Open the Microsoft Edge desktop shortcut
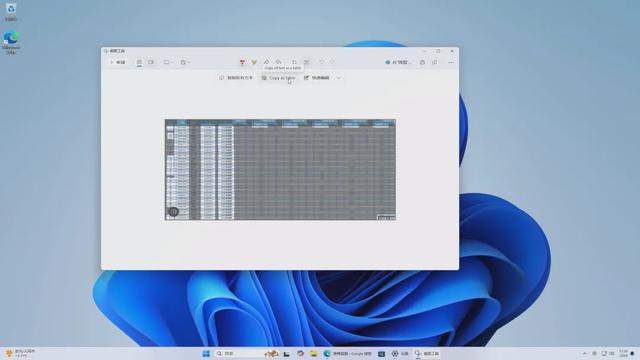 coord(11,42)
